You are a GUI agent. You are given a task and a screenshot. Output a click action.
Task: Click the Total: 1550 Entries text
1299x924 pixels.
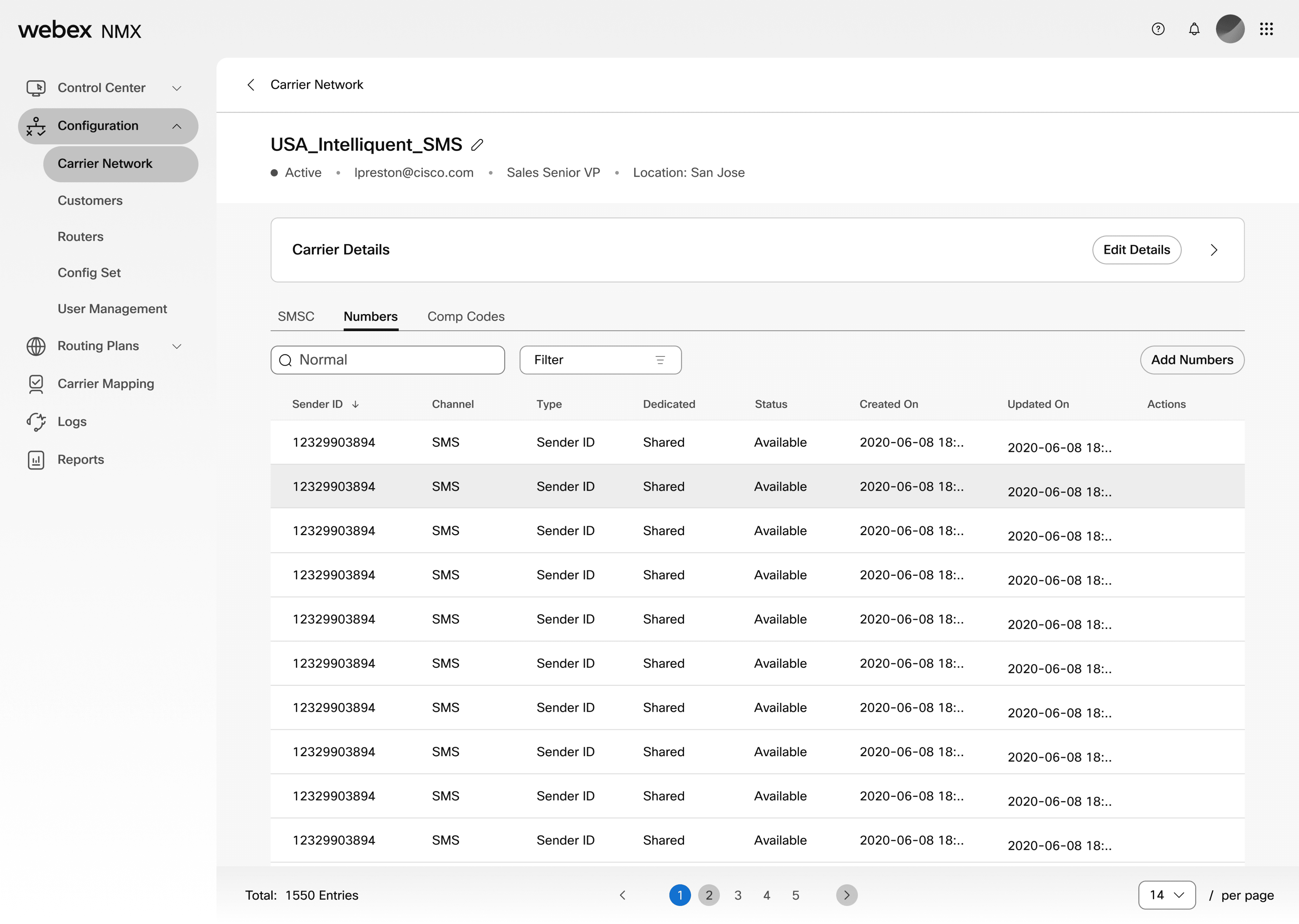click(302, 895)
